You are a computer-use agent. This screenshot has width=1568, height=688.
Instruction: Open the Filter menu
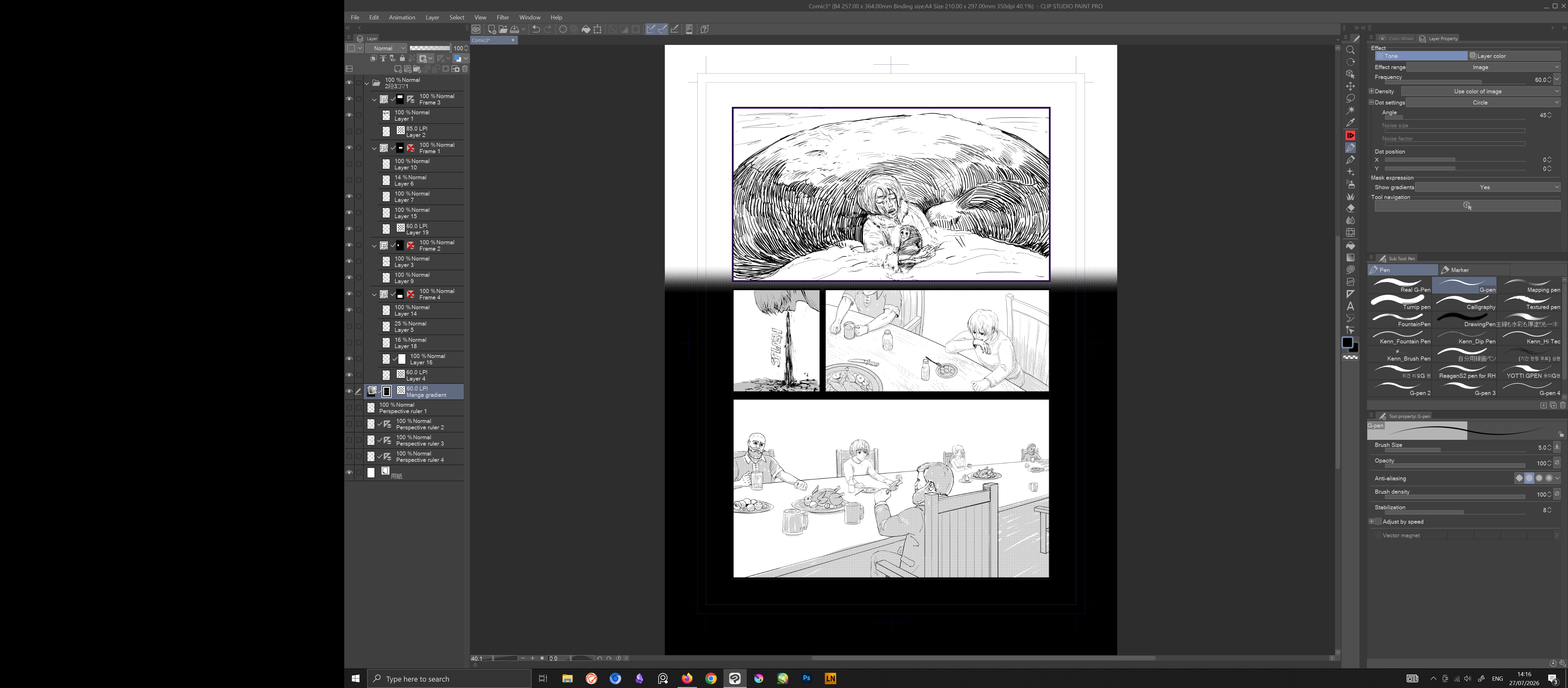pos(502,18)
